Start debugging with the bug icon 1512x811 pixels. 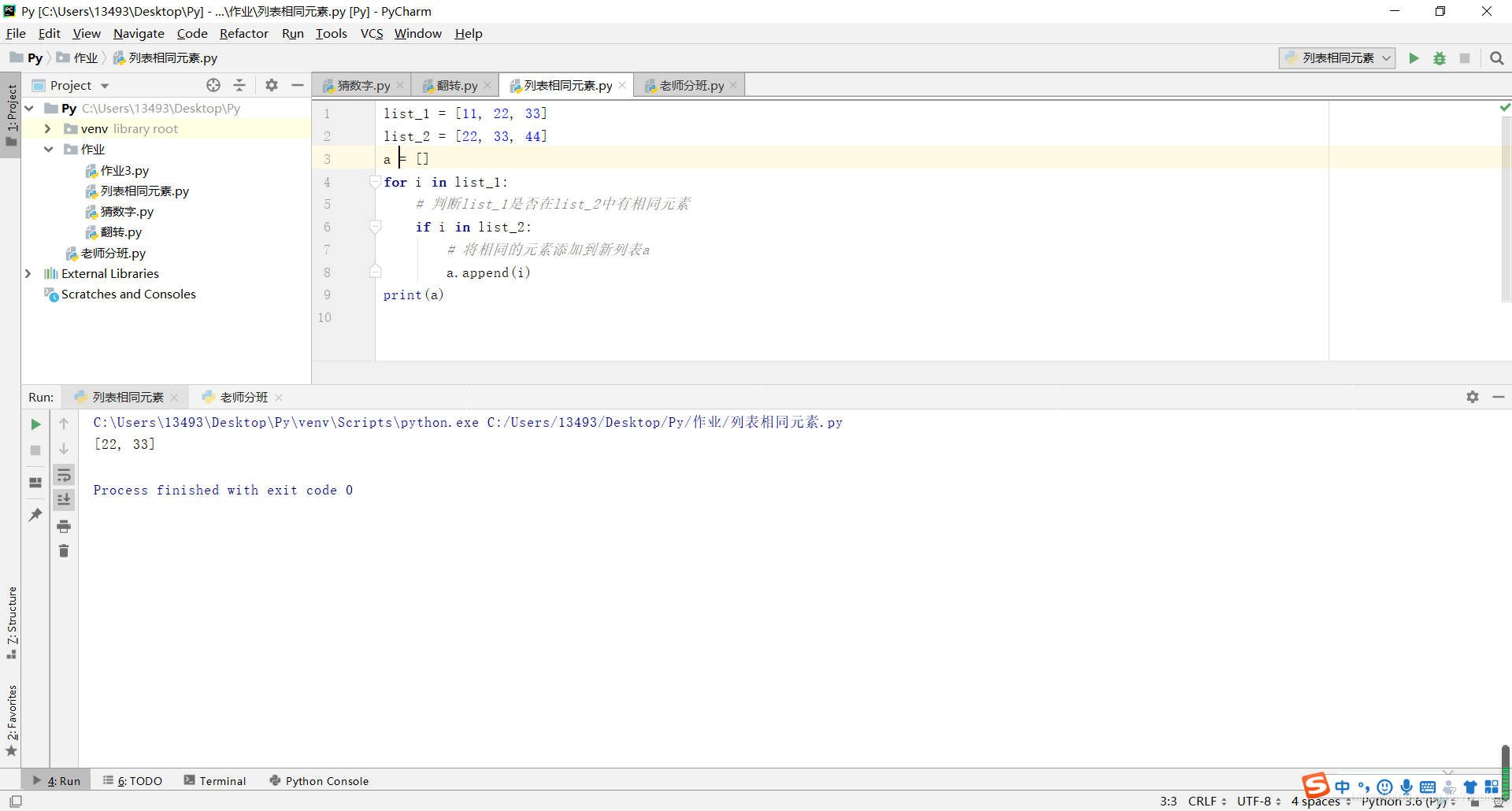tap(1440, 58)
